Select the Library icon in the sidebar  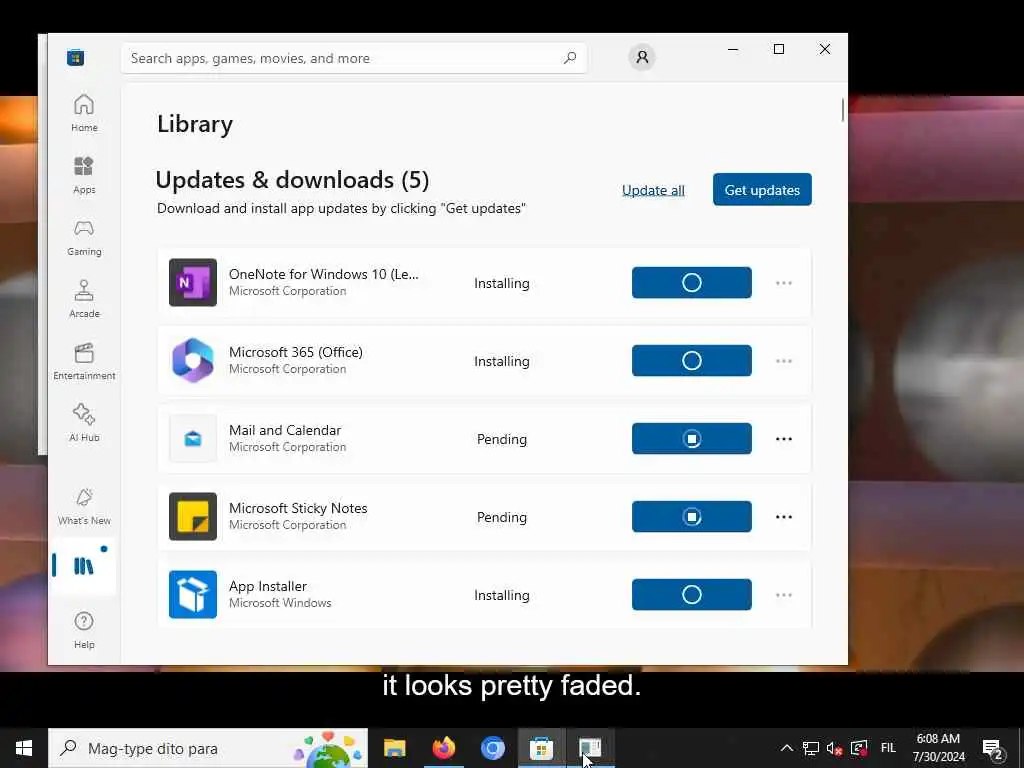84,566
